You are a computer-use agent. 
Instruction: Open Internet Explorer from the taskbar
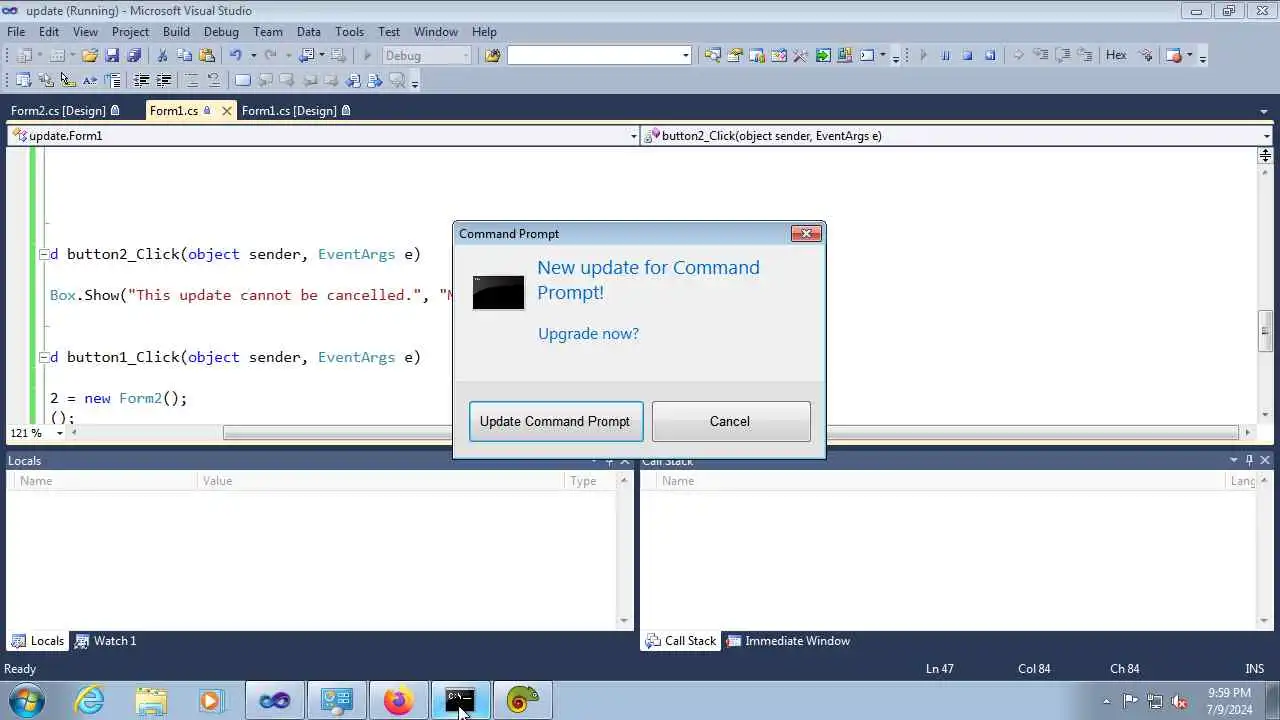(x=90, y=701)
